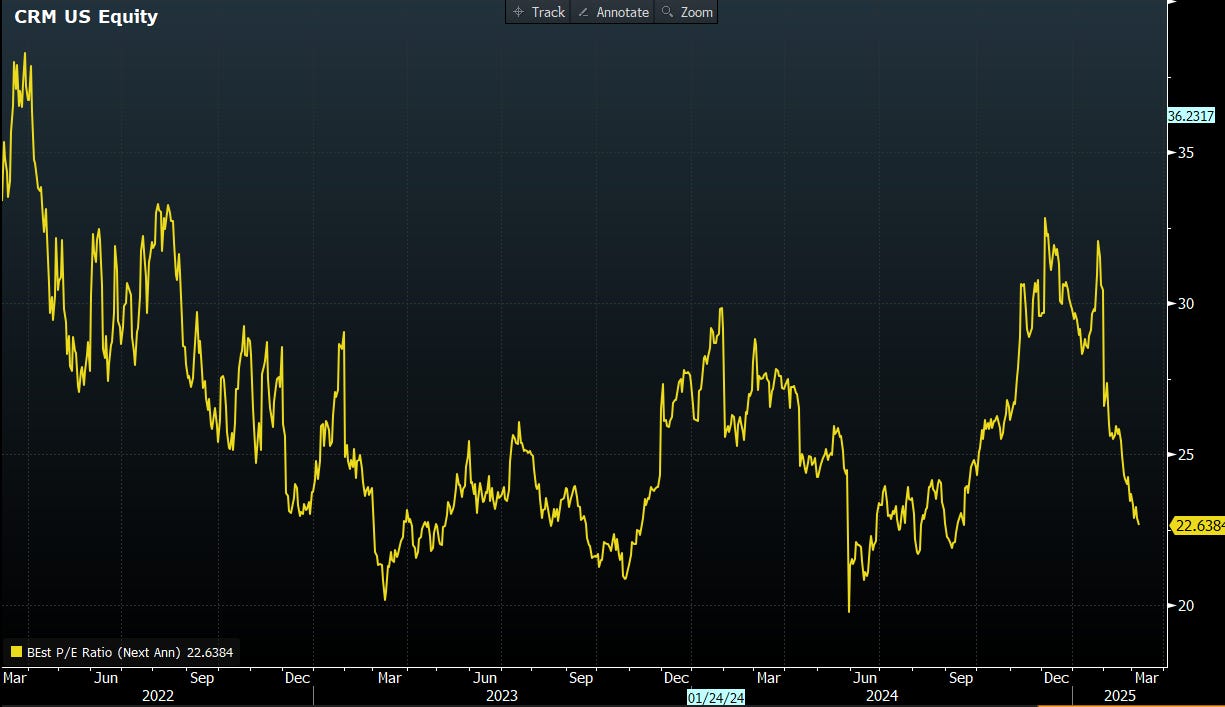The image size is (1225, 707).
Task: Select the Zoom magnifier tool
Action: tap(686, 12)
